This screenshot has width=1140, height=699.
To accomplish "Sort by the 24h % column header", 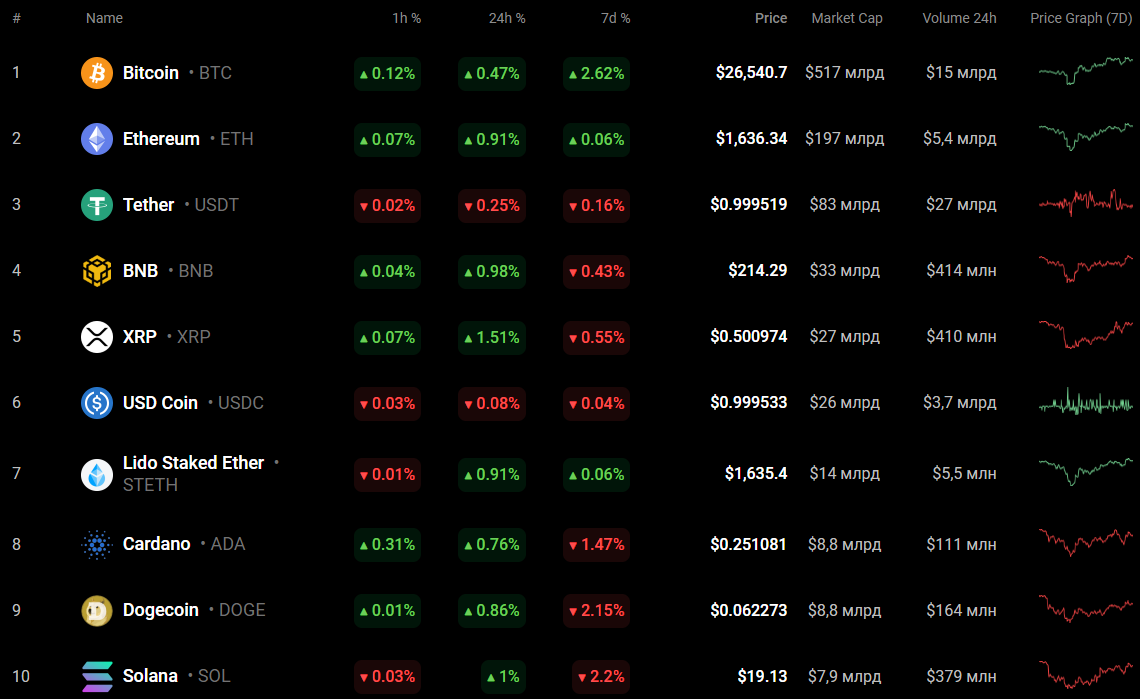I will coord(506,18).
